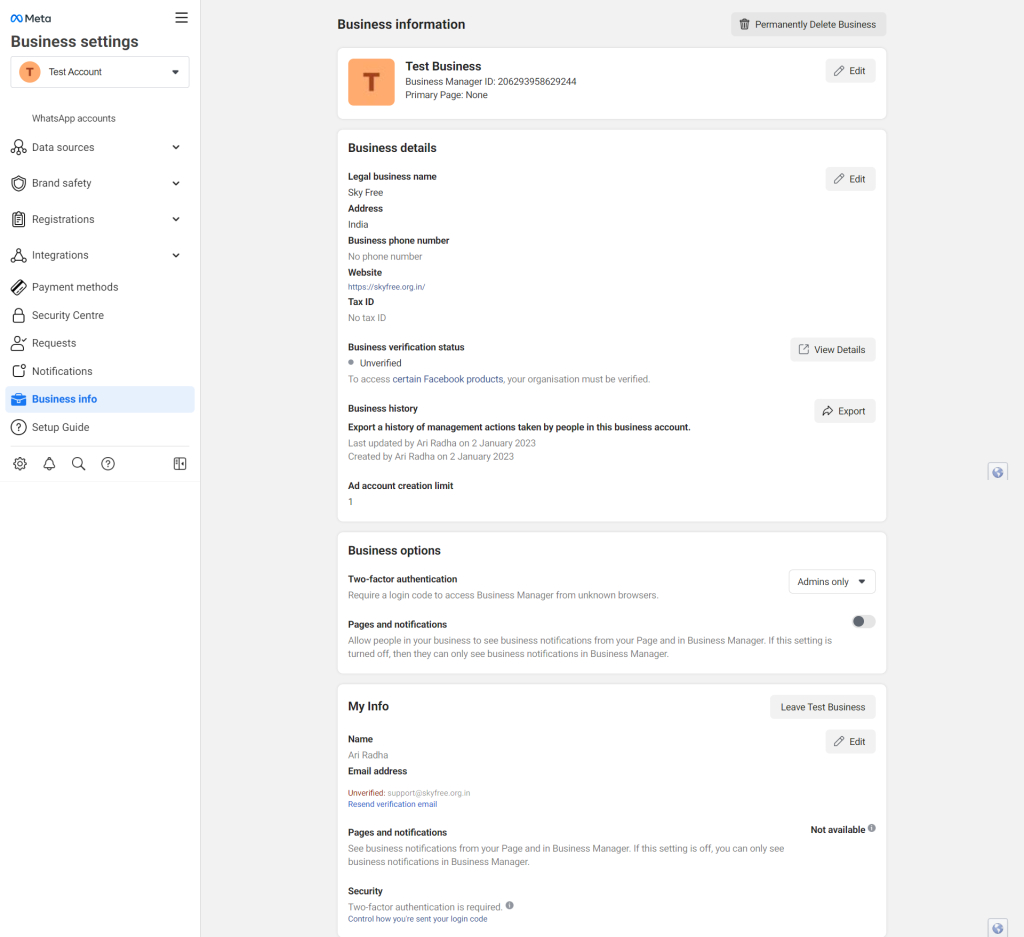Image resolution: width=1024 pixels, height=937 pixels.
Task: Click the Brand safety shield icon
Action: point(19,183)
